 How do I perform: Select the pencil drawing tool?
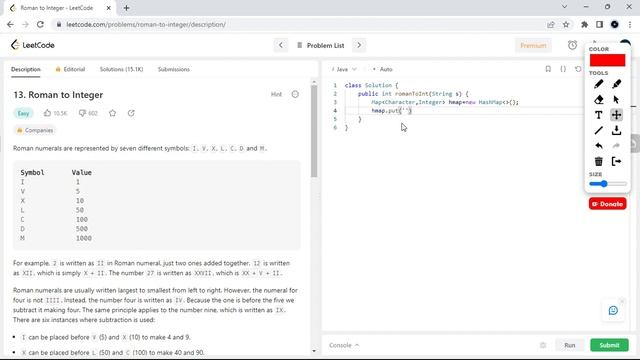coord(598,84)
